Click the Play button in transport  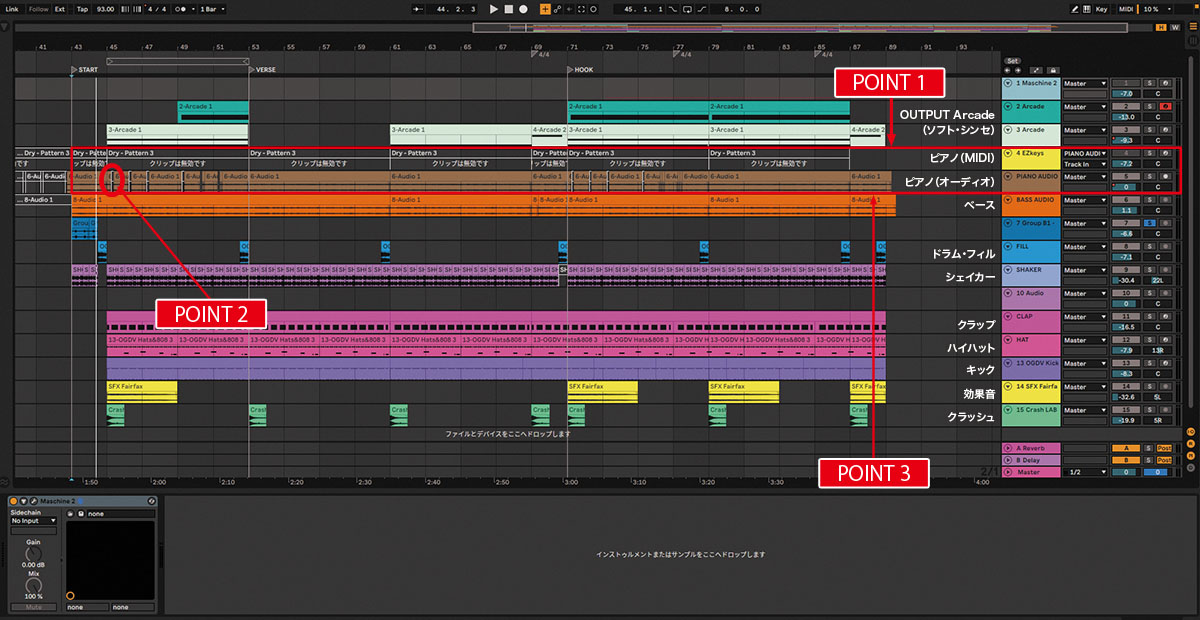tap(494, 9)
